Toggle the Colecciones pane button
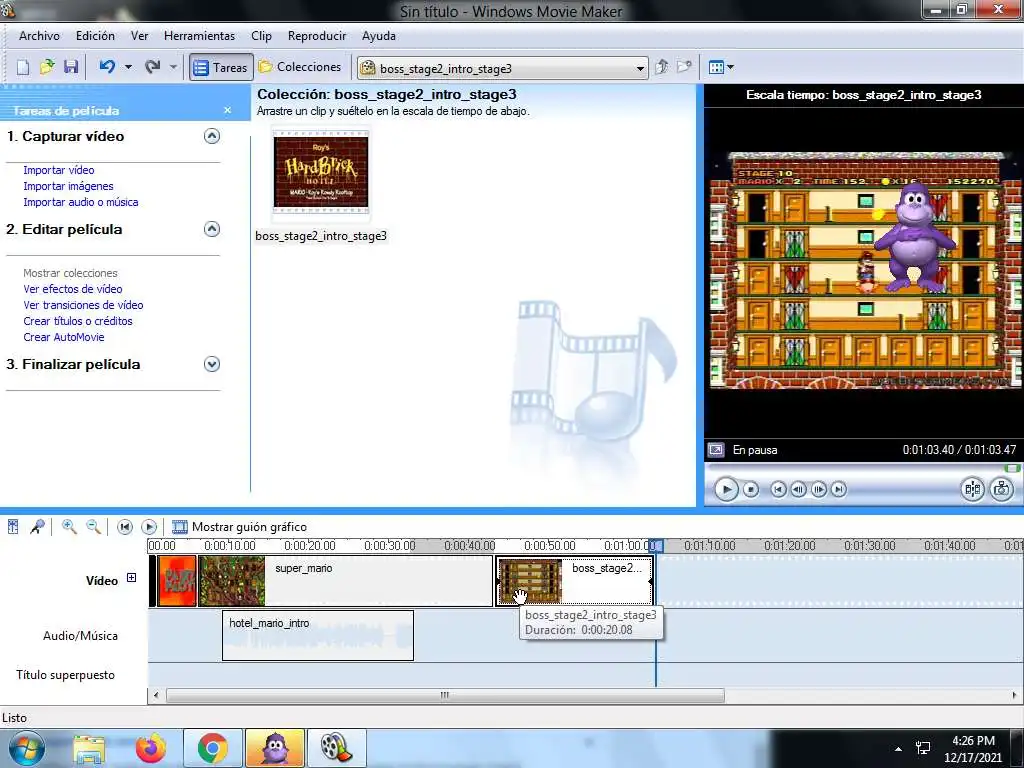The width and height of the screenshot is (1024, 768). (x=300, y=67)
